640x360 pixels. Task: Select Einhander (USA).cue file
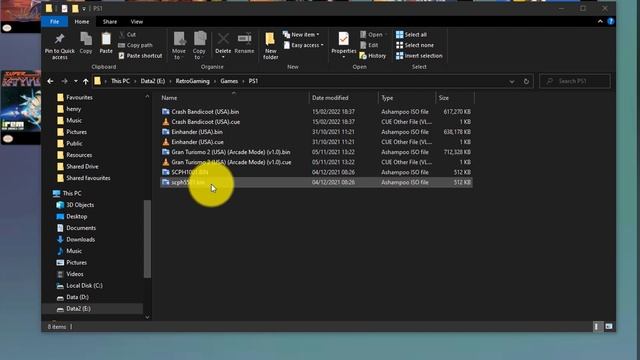click(316, 142)
